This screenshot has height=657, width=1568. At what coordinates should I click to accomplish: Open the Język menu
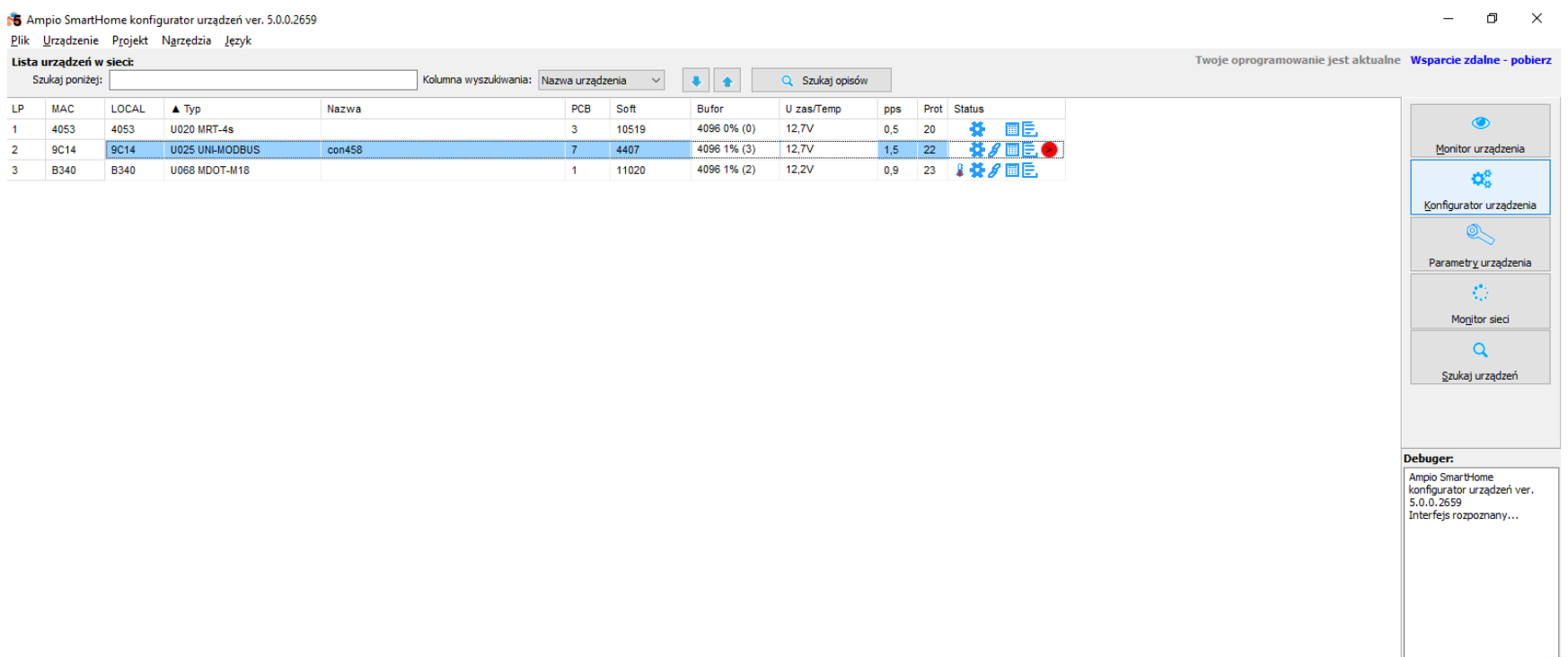click(238, 40)
